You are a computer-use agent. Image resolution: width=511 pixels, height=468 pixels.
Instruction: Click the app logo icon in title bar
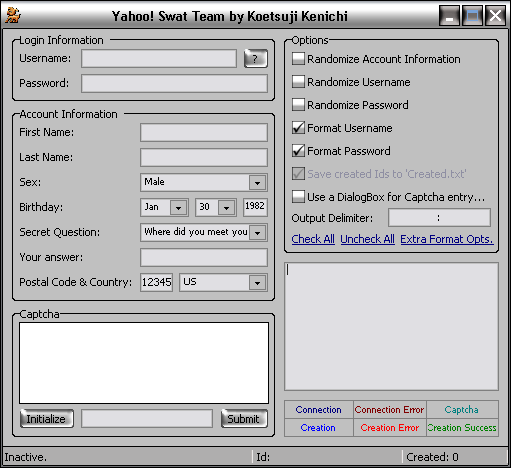pyautogui.click(x=13, y=15)
